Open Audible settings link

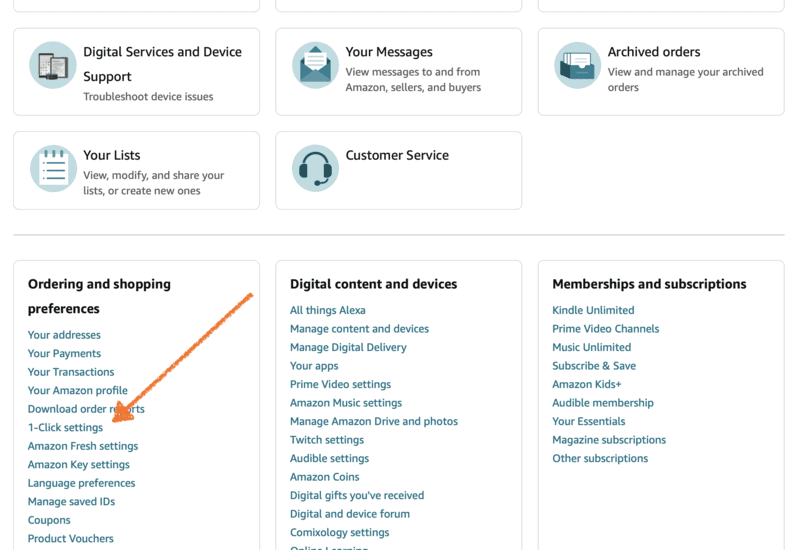pos(329,458)
